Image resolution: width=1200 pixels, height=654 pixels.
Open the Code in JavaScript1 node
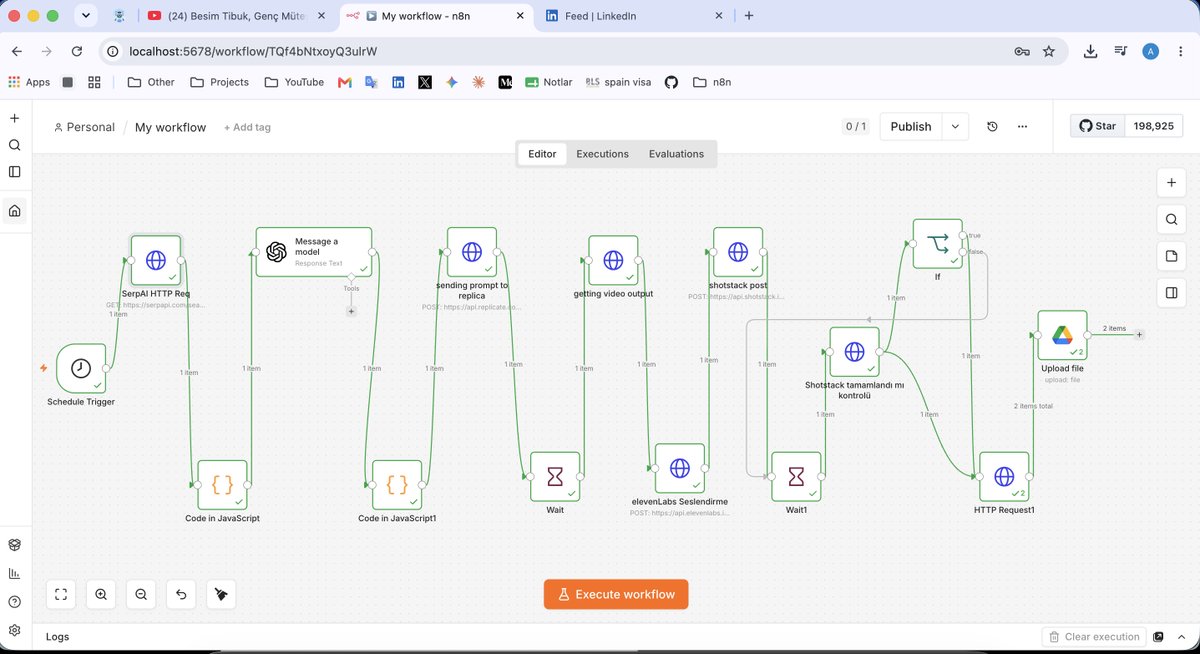397,485
